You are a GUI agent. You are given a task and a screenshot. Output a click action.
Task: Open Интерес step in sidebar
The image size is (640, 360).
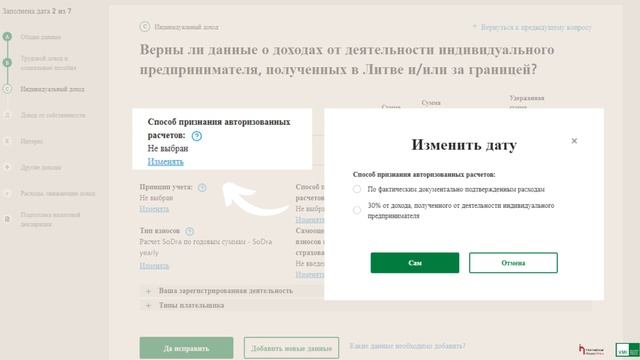(31, 141)
